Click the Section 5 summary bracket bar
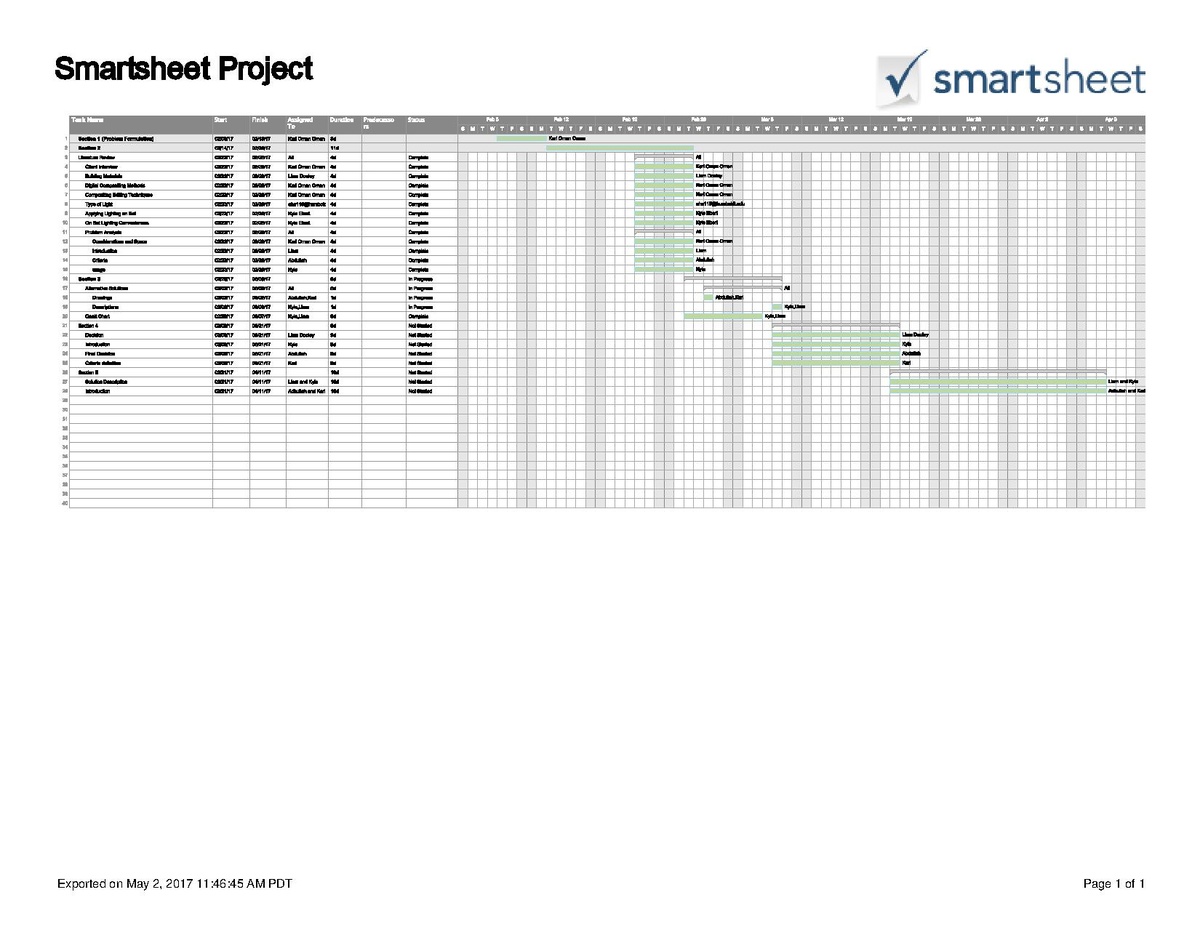Screen dimensions: 1200x927 (x=998, y=371)
